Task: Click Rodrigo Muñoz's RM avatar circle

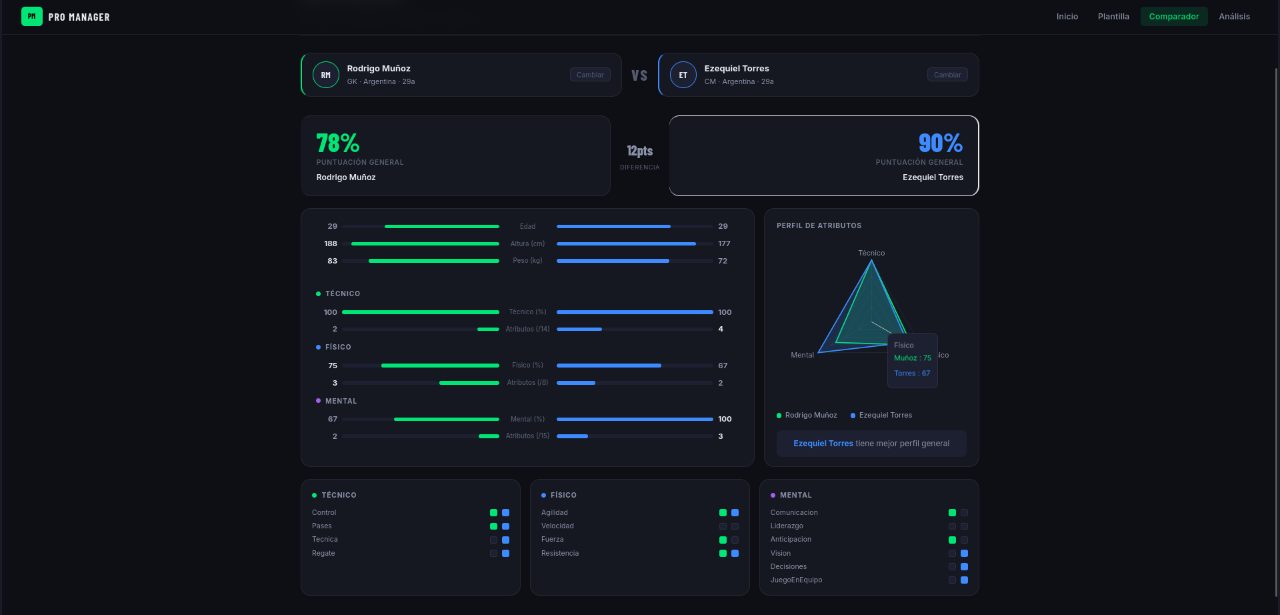Action: pos(326,75)
